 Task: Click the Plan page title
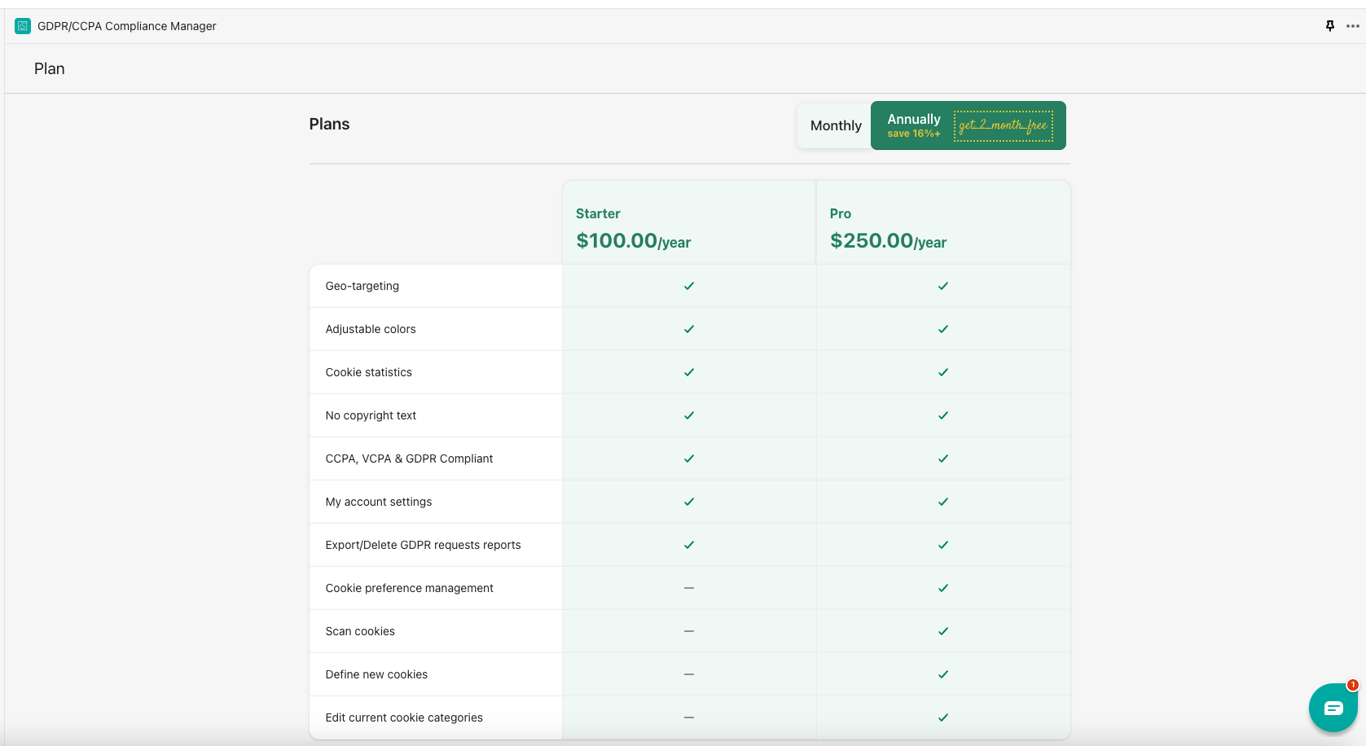point(49,69)
